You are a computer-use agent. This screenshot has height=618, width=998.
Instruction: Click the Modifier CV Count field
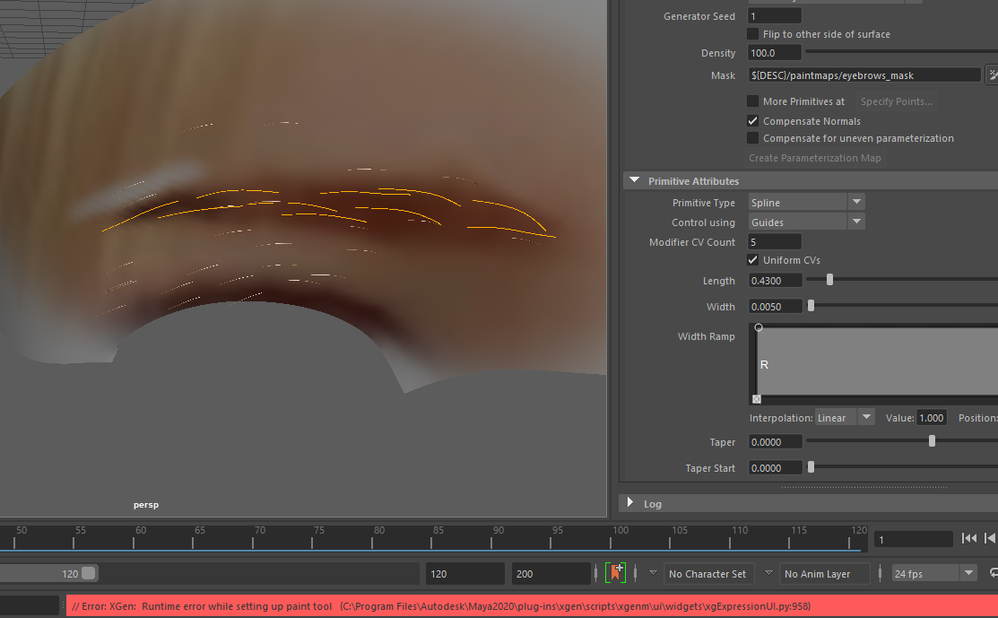[x=775, y=242]
